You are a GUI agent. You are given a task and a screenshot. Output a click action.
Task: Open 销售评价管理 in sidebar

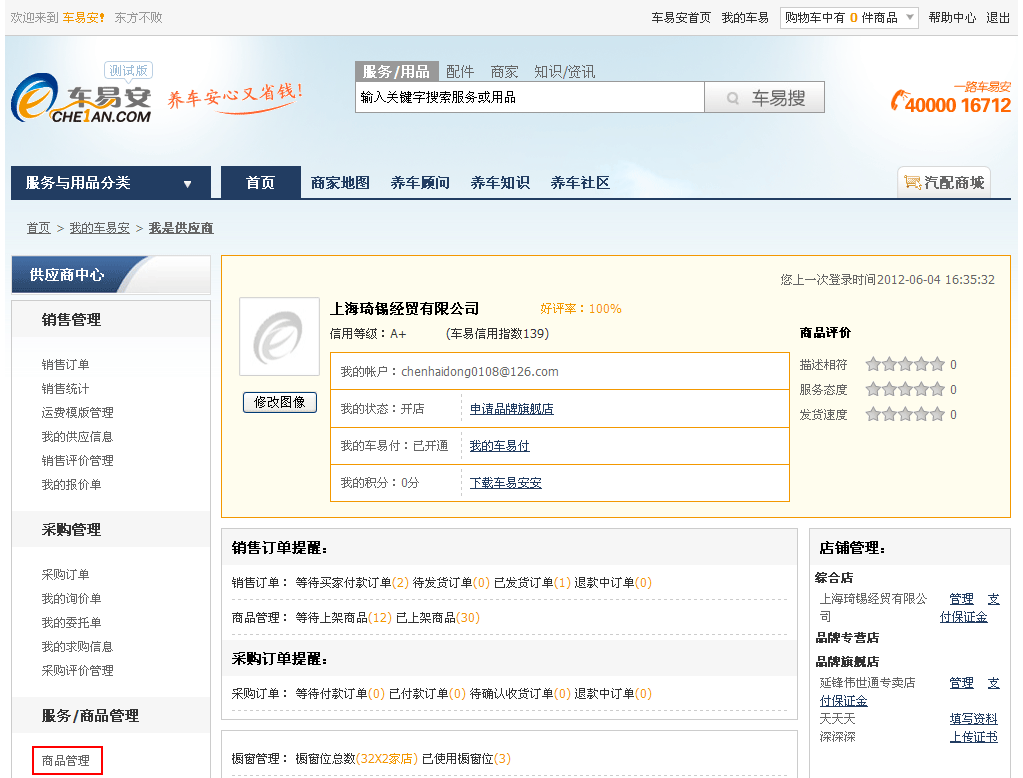[78, 461]
